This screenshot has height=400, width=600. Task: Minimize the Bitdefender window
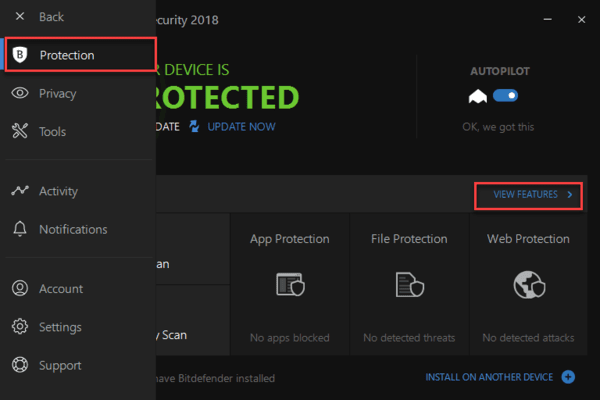pos(548,19)
